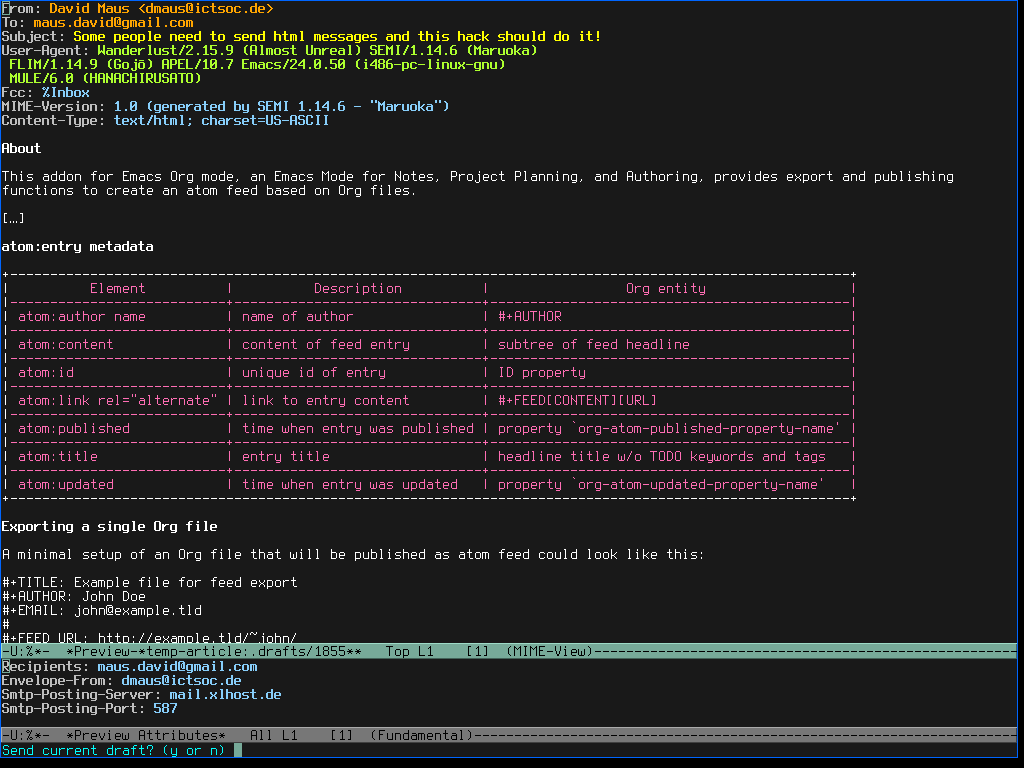Screen dimensions: 1024x768
Task: Click Top L1 position in MIME-View mode line
Action: [x=409, y=651]
